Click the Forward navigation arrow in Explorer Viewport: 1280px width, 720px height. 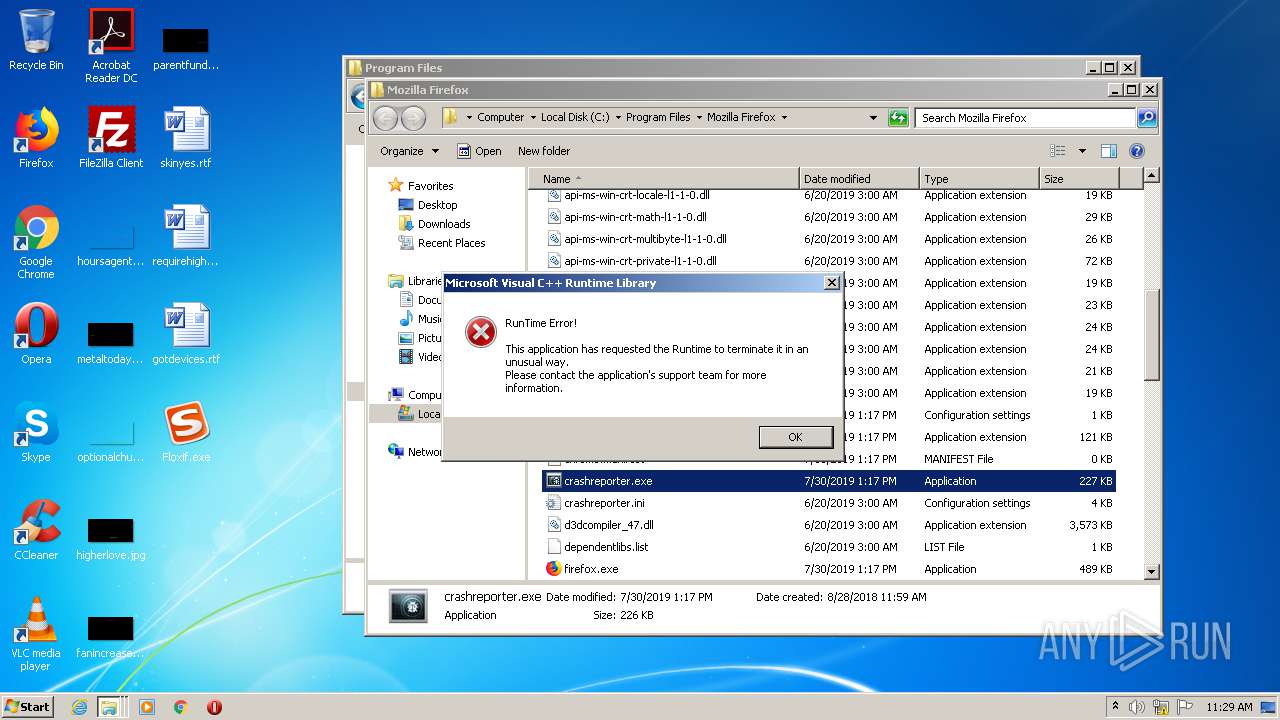coord(412,118)
